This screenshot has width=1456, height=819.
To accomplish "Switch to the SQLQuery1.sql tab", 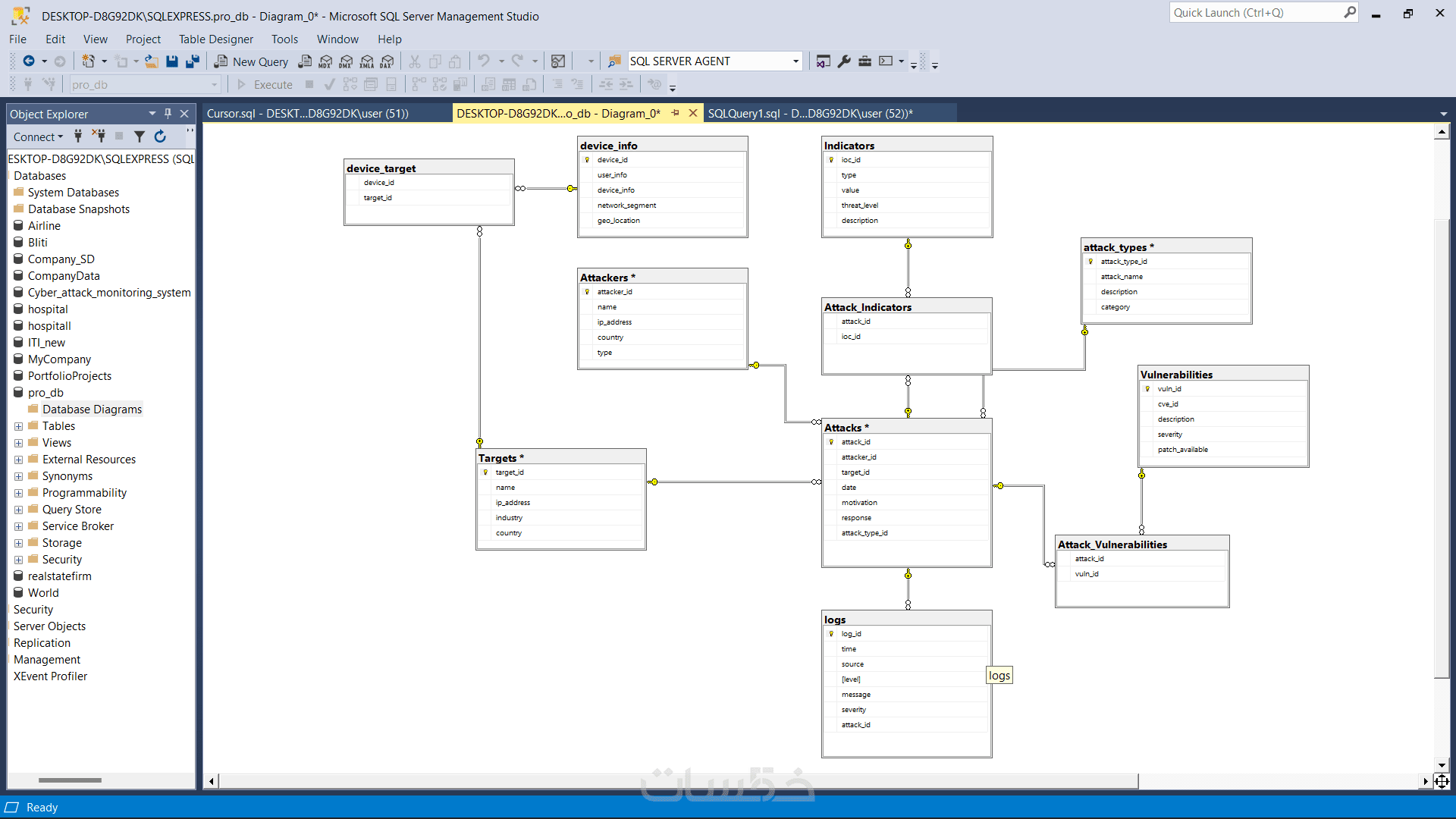I will [x=810, y=114].
